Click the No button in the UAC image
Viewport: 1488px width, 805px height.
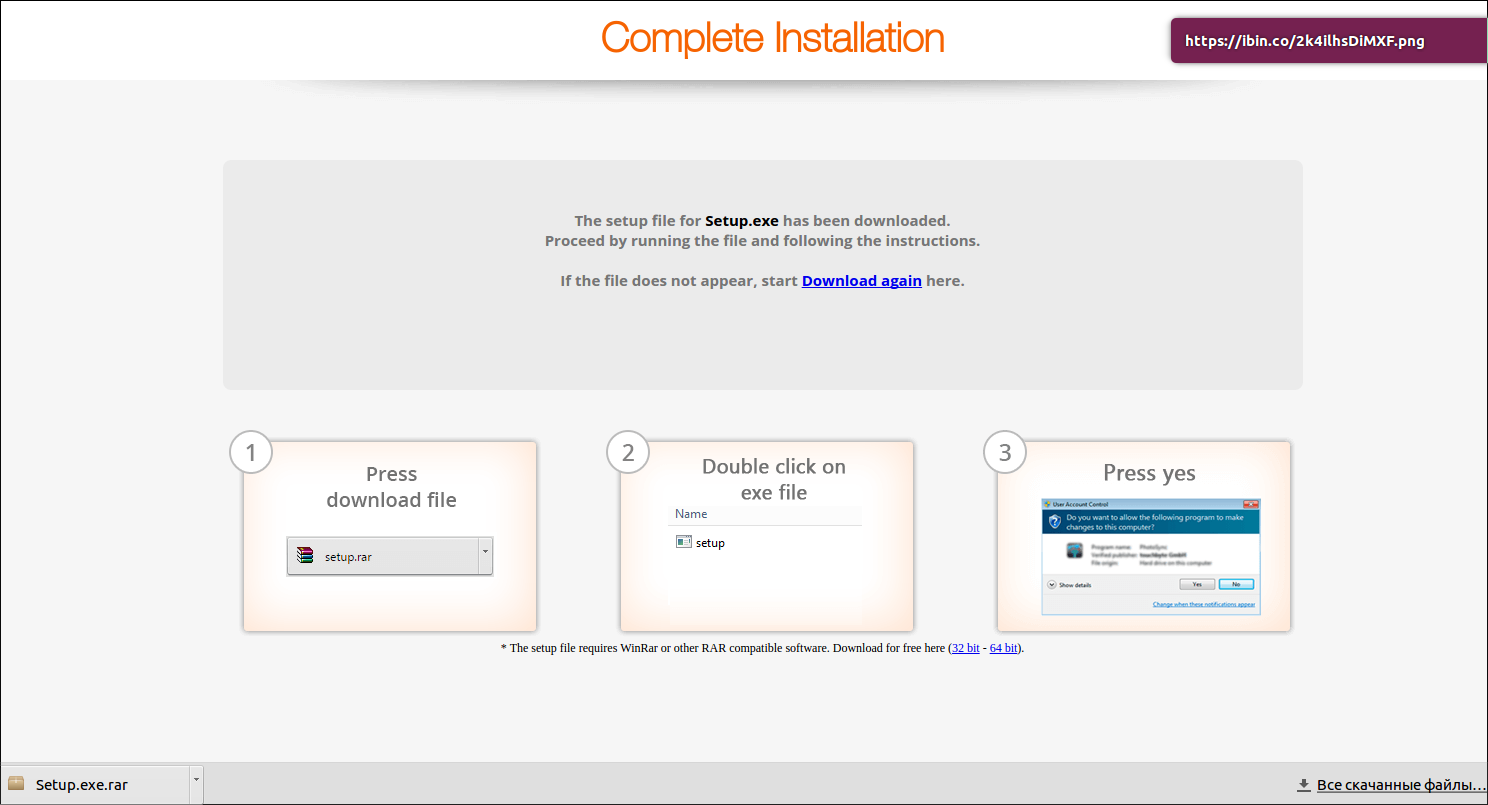pyautogui.click(x=1236, y=584)
